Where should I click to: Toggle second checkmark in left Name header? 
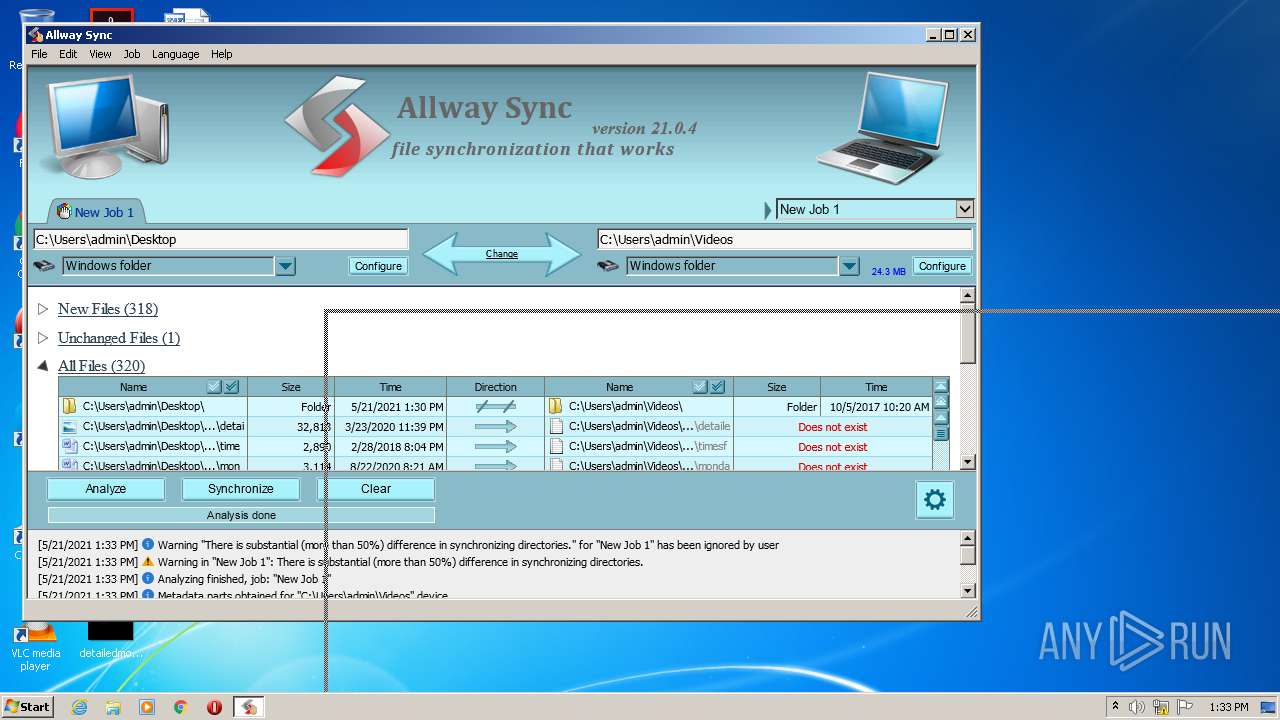[232, 387]
